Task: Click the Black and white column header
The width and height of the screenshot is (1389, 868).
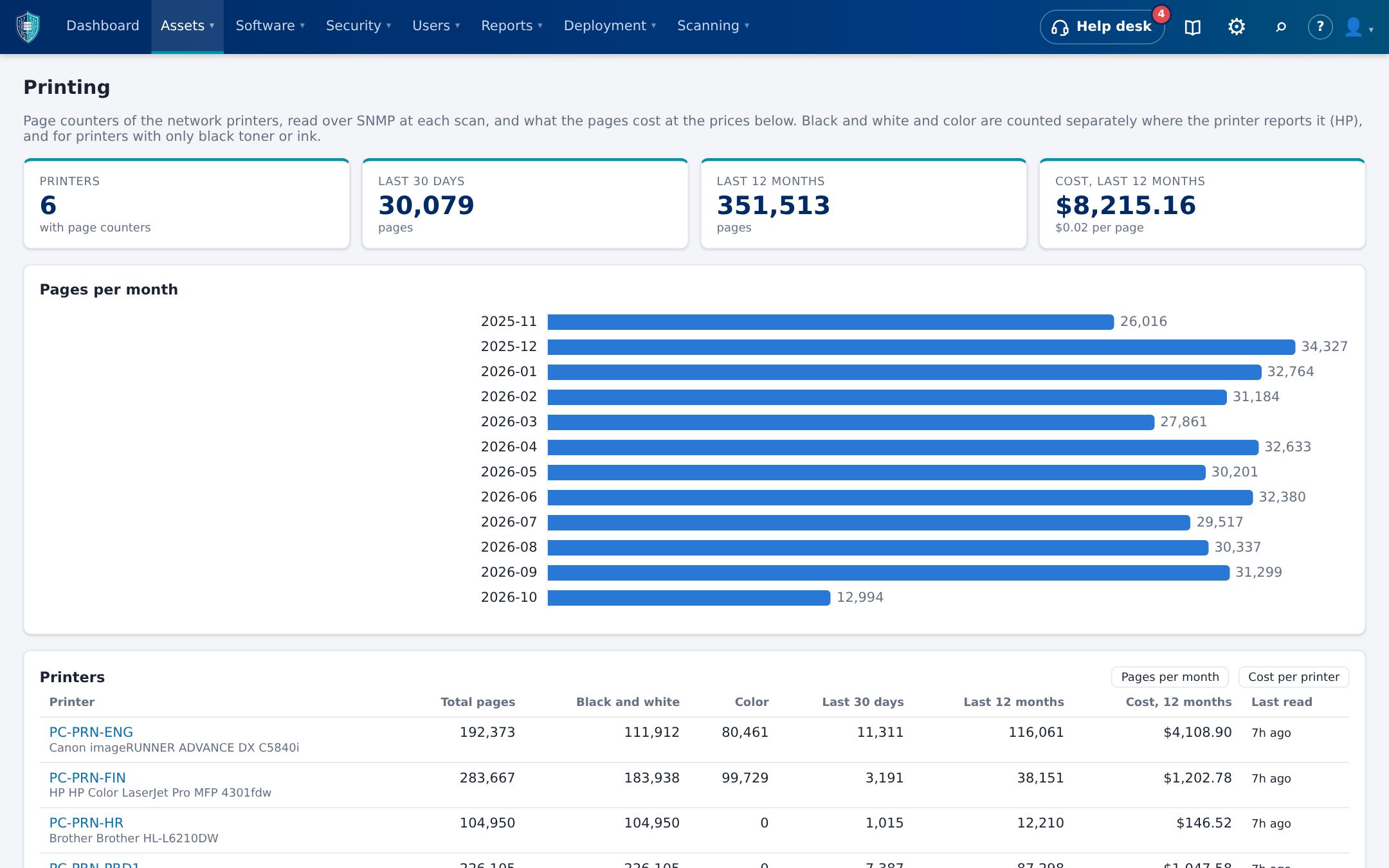Action: [x=628, y=702]
